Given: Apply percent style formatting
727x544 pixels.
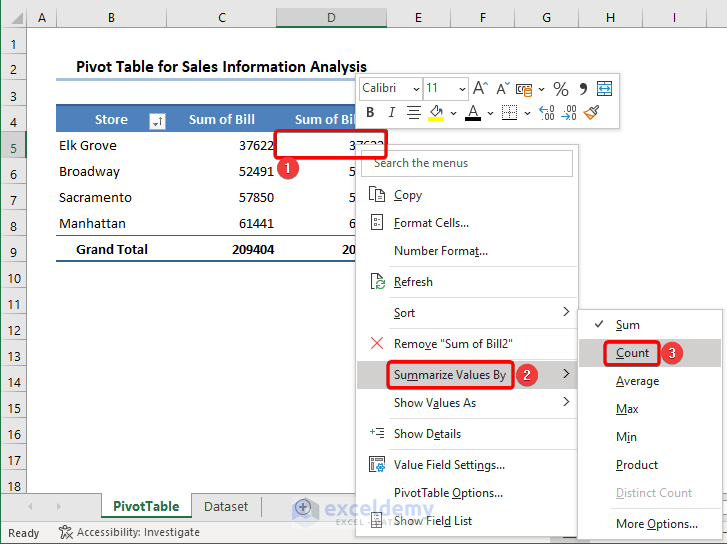Looking at the screenshot, I should pyautogui.click(x=560, y=88).
